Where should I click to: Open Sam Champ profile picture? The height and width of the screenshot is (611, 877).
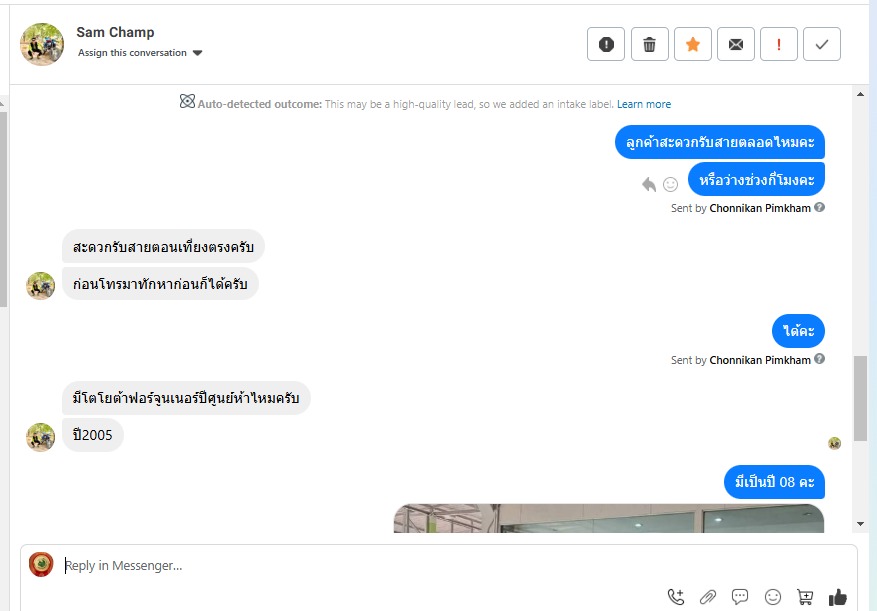[42, 44]
